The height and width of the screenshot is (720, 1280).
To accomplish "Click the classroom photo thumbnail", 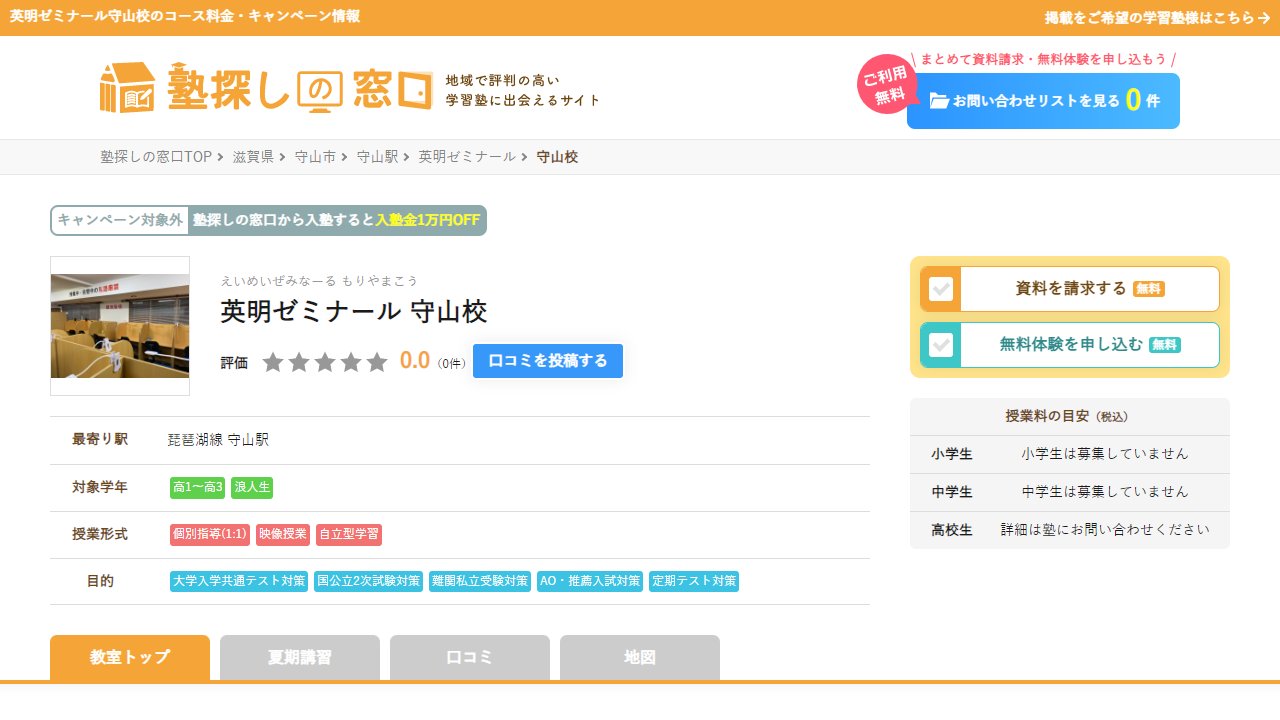I will [x=120, y=326].
